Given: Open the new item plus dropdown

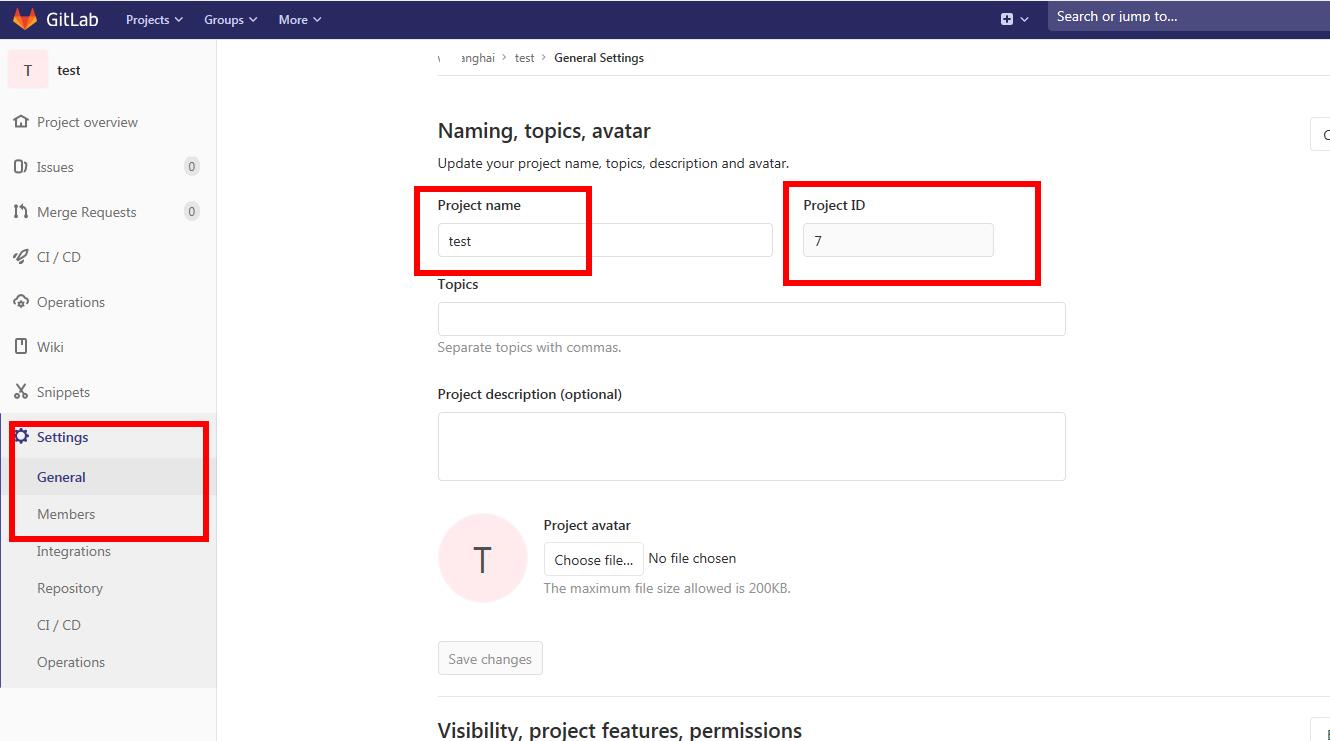Looking at the screenshot, I should coord(1015,17).
